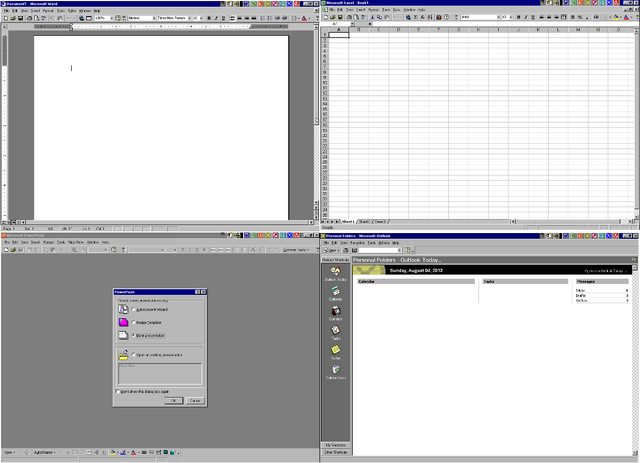Open the Zoom percentage dropdown in Word
This screenshot has height=463, width=640.
pyautogui.click(x=111, y=18)
